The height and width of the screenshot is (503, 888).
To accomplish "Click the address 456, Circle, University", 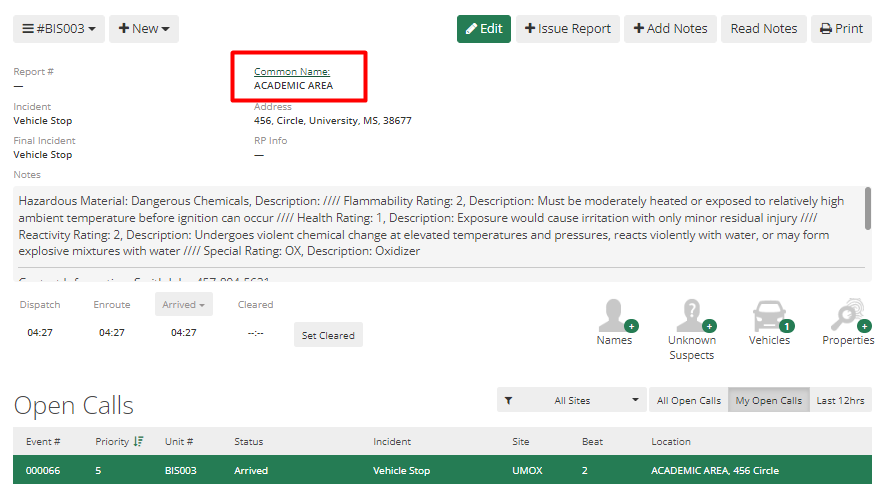I will (x=332, y=121).
